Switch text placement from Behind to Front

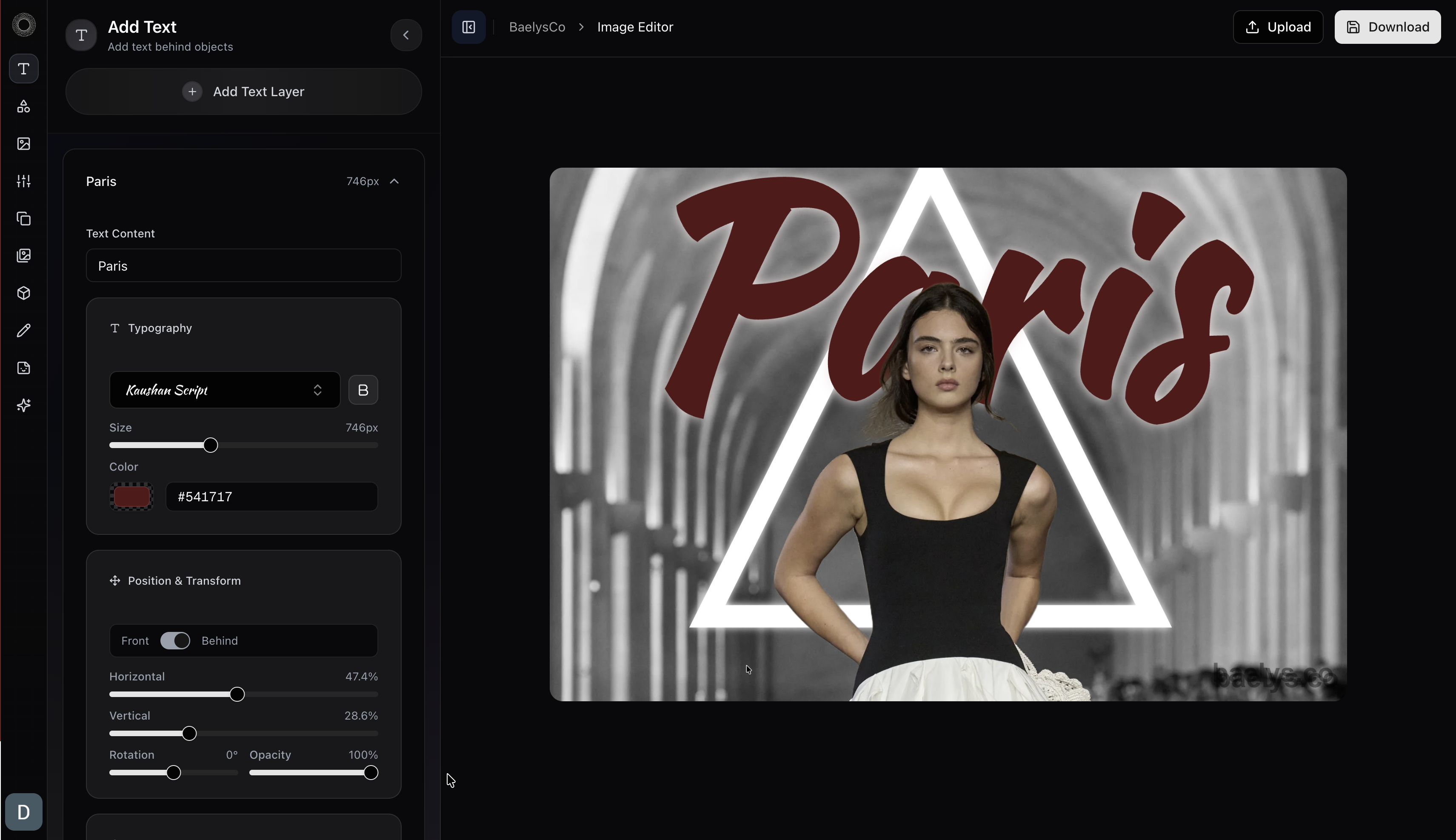click(175, 640)
